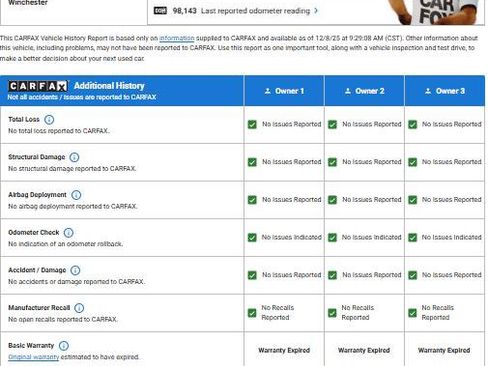Click 'Warranty Expired' under Owner 1
The height and width of the screenshot is (366, 488).
284,350
